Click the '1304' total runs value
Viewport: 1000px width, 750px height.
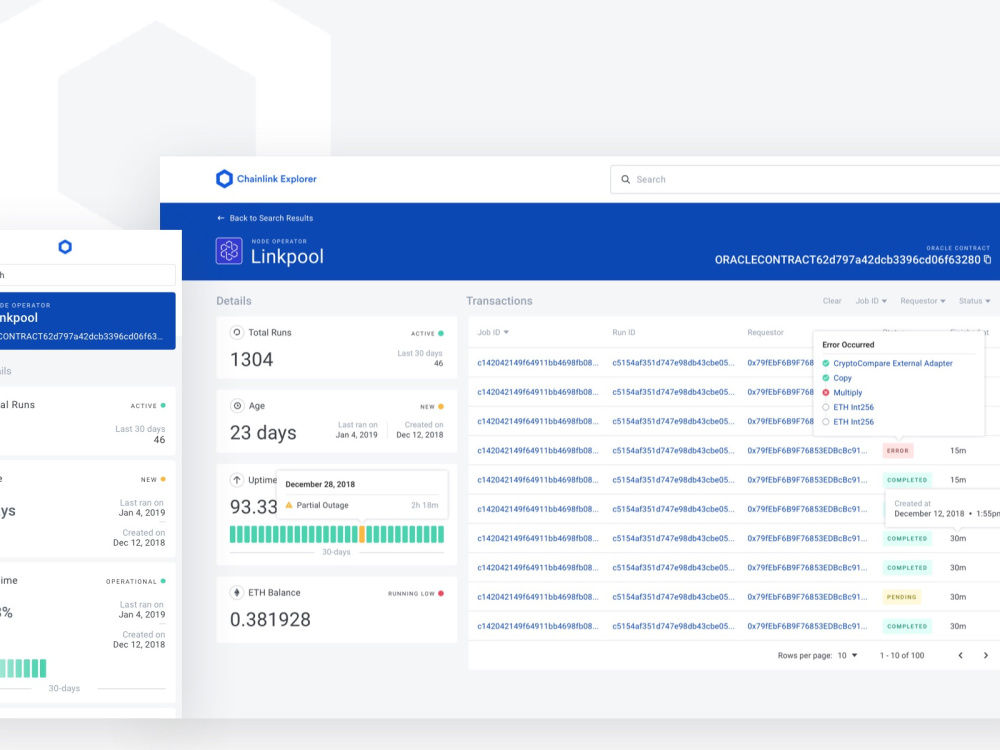pyautogui.click(x=251, y=360)
